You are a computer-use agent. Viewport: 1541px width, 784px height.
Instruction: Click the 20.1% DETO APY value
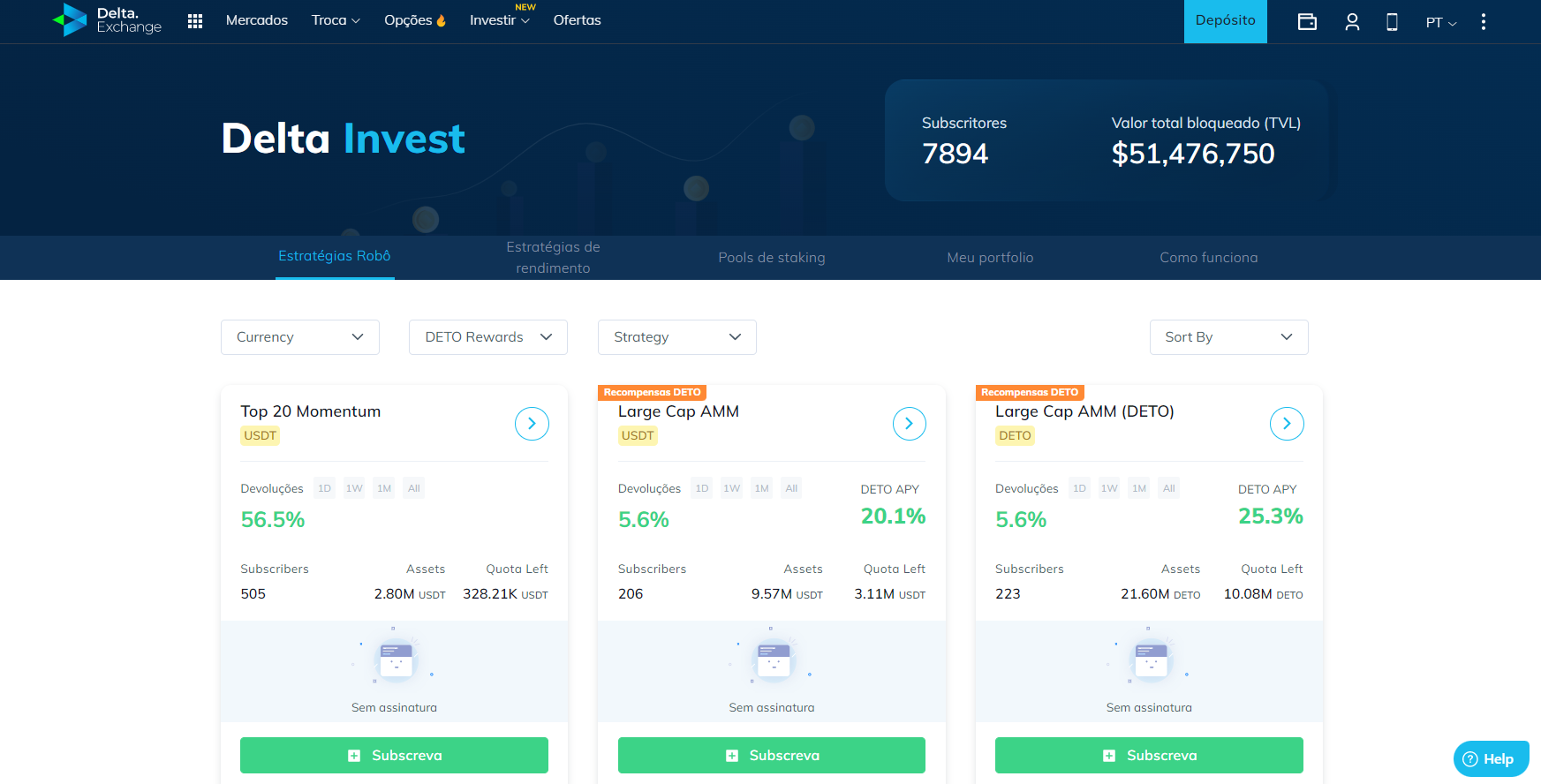point(893,516)
